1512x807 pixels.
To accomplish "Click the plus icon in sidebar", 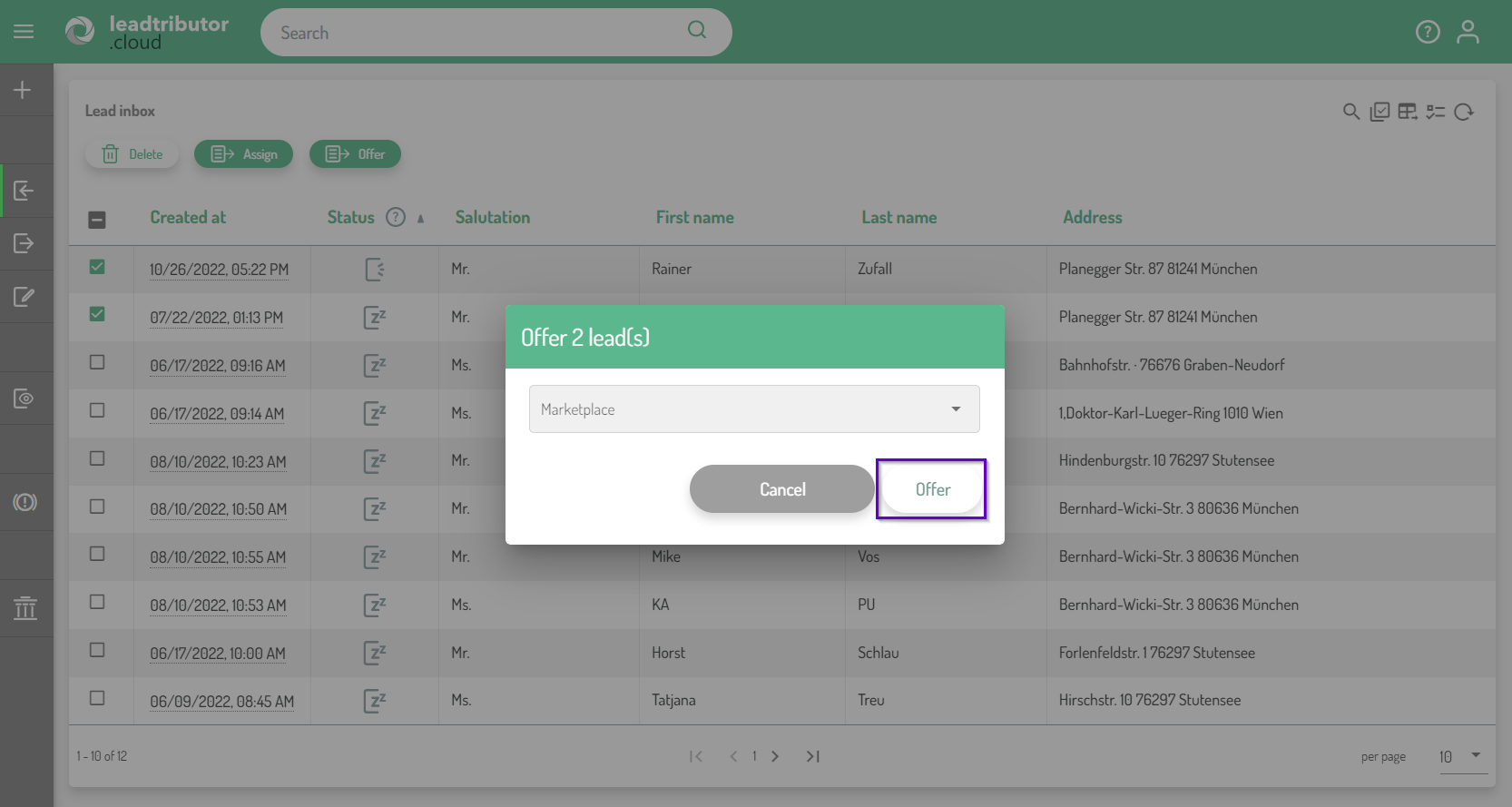I will [23, 90].
